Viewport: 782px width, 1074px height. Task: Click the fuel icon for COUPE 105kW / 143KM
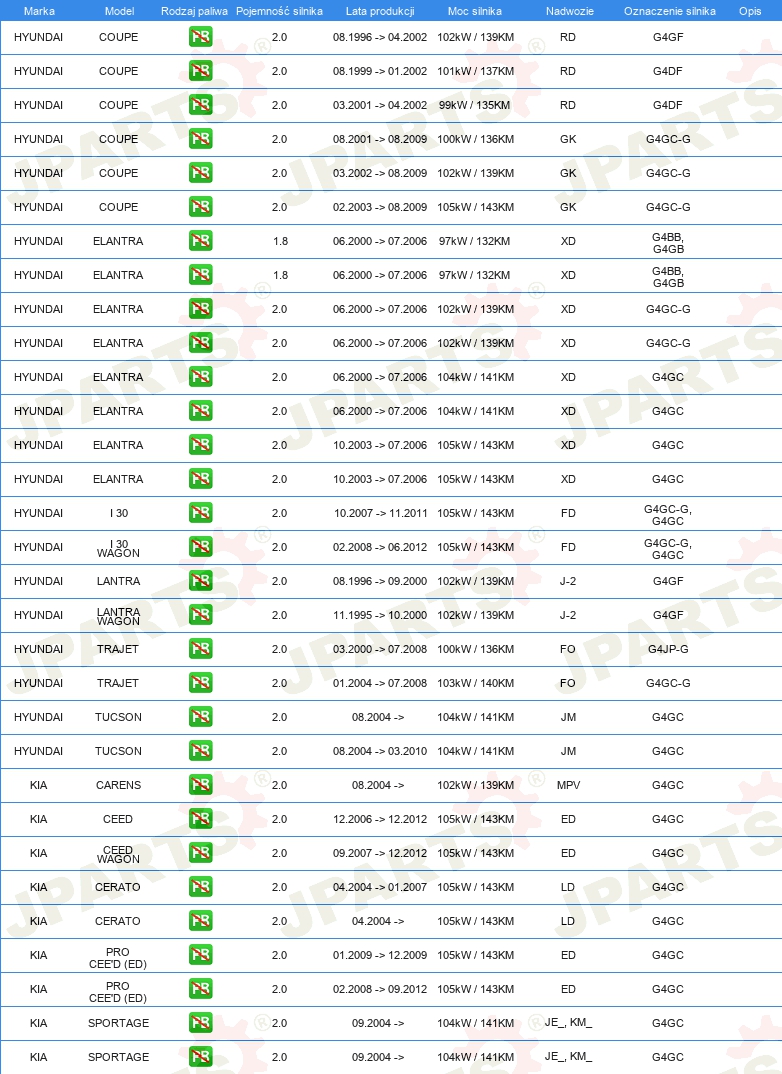tap(201, 207)
